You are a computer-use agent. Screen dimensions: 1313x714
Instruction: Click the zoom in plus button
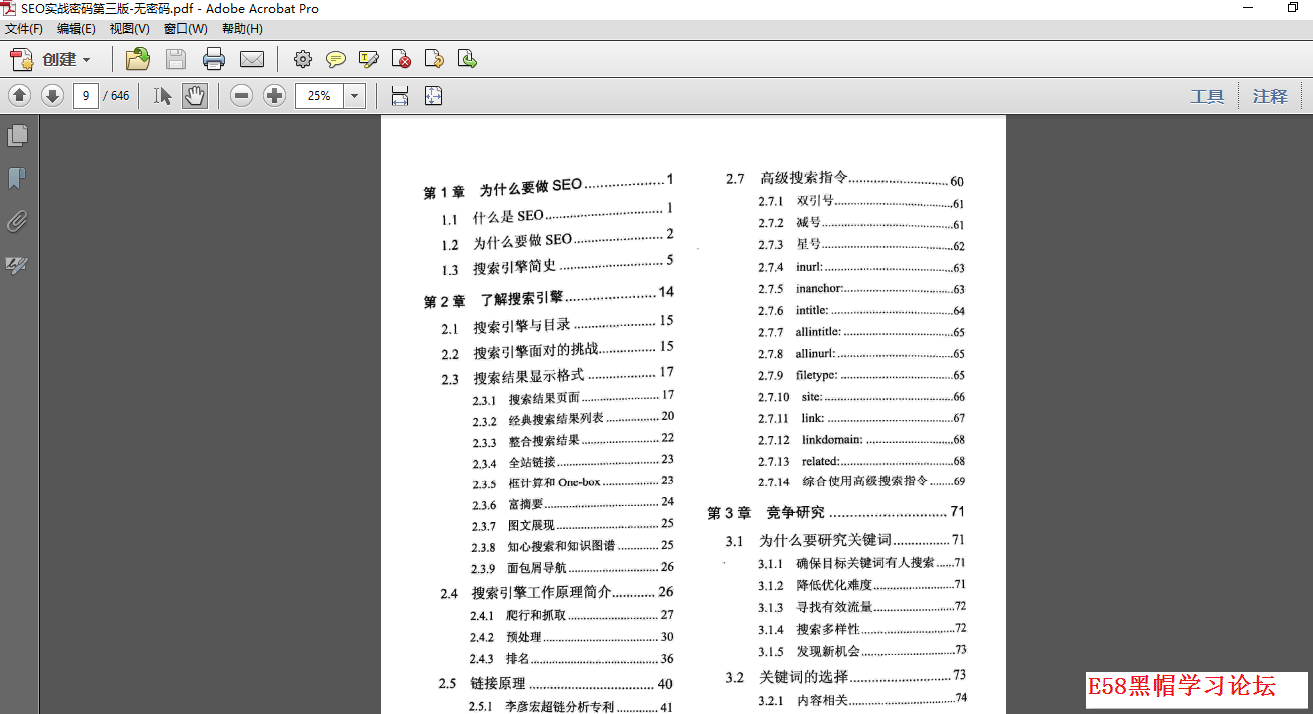[x=274, y=96]
